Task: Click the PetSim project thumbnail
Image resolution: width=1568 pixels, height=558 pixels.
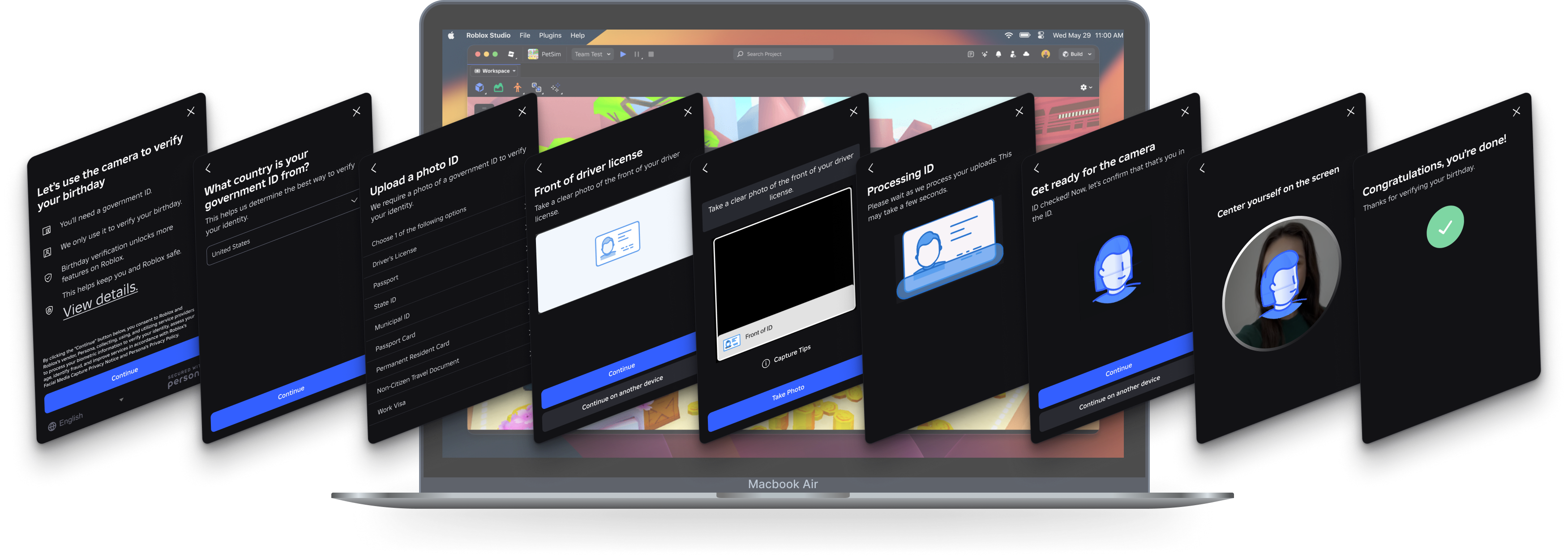Action: [x=533, y=54]
